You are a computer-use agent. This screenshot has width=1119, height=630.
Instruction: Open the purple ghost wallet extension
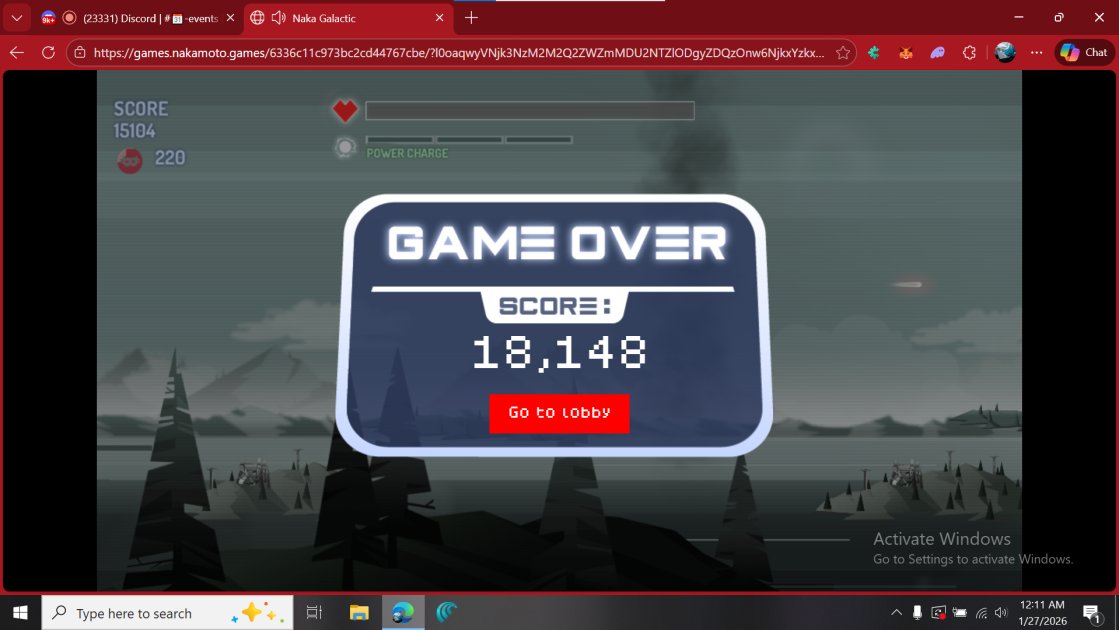point(938,52)
